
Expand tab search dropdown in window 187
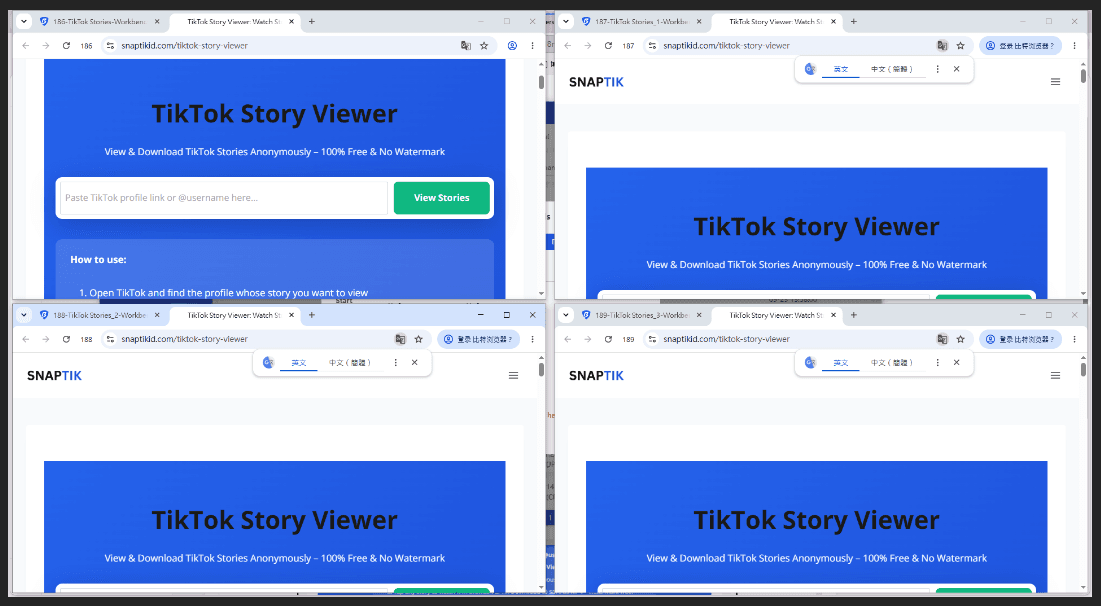[x=566, y=22]
